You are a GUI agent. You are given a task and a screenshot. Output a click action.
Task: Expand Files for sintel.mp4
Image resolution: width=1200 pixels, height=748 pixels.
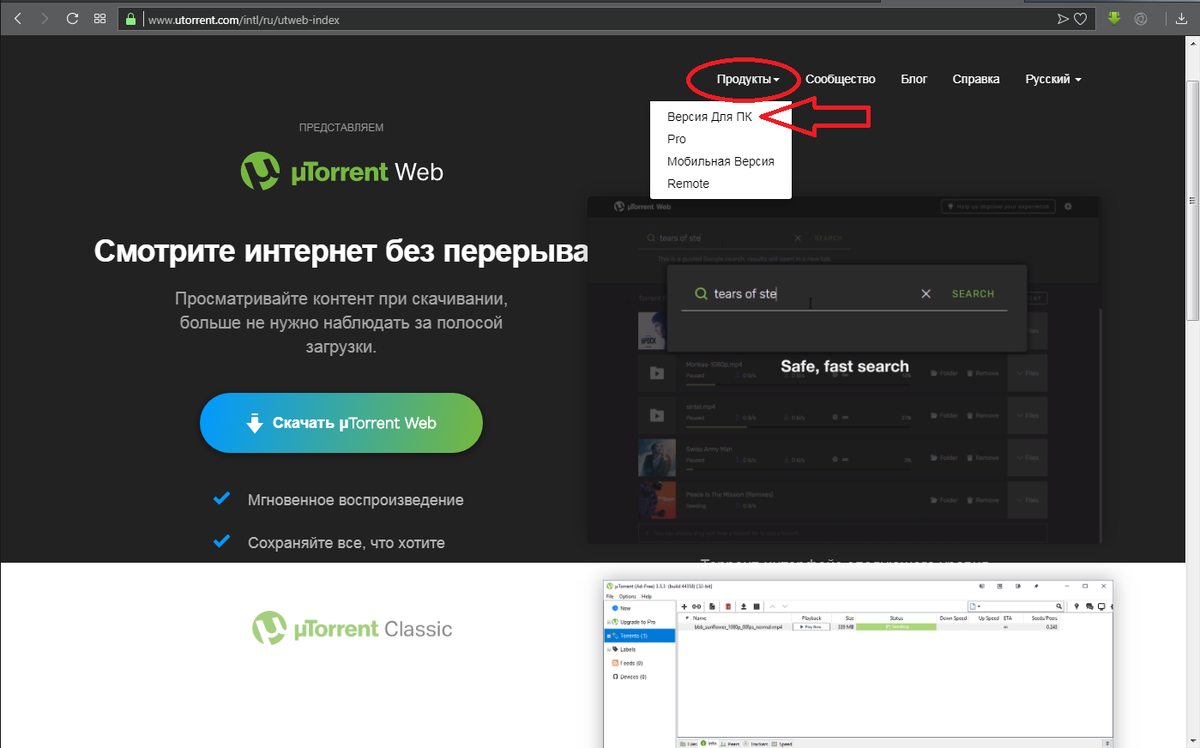[x=1028, y=415]
